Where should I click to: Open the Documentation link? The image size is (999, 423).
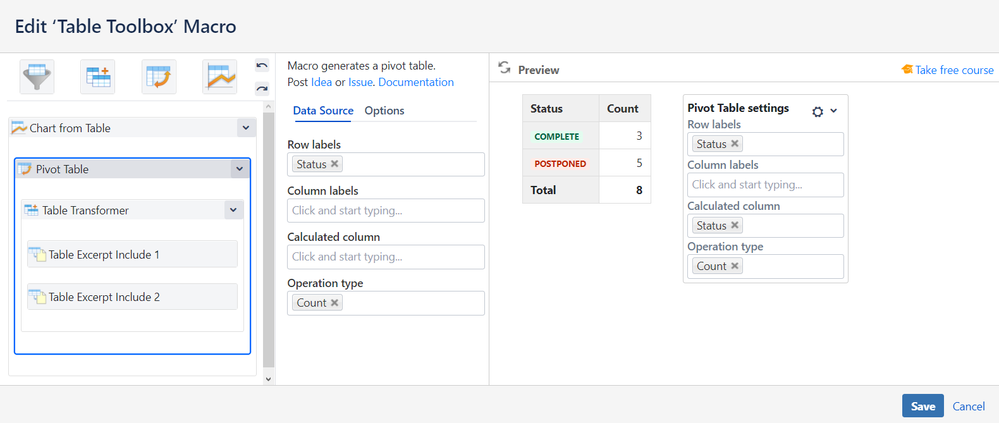coord(416,82)
